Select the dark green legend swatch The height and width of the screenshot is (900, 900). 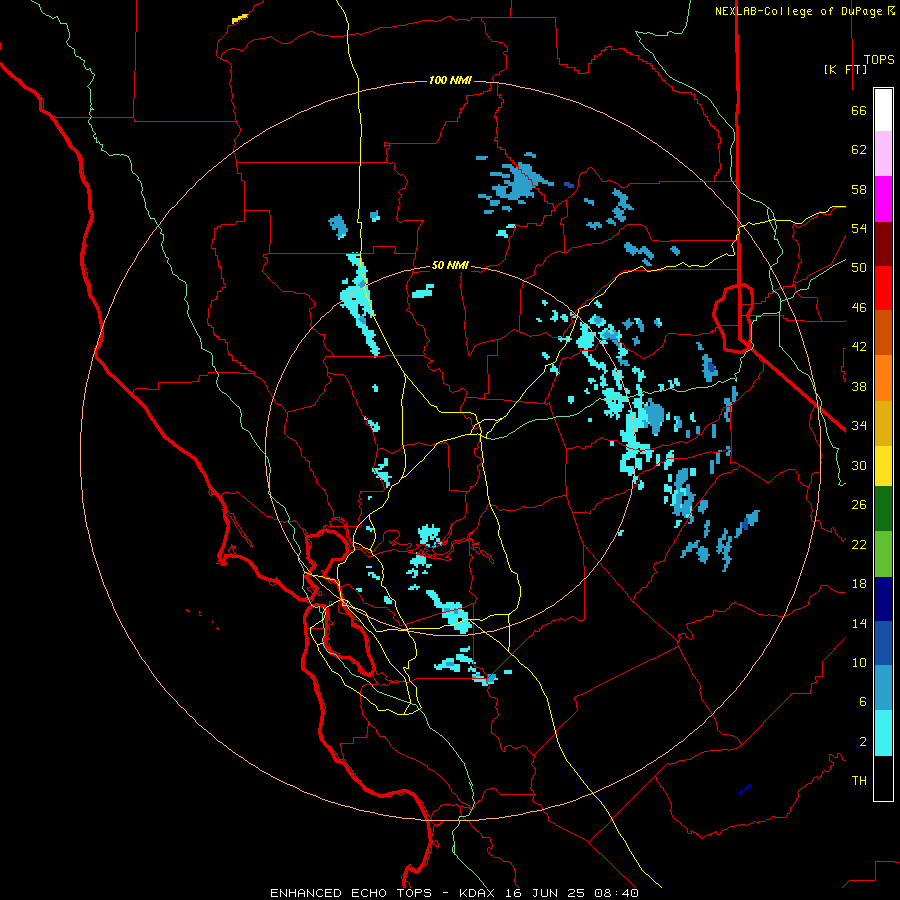point(883,509)
